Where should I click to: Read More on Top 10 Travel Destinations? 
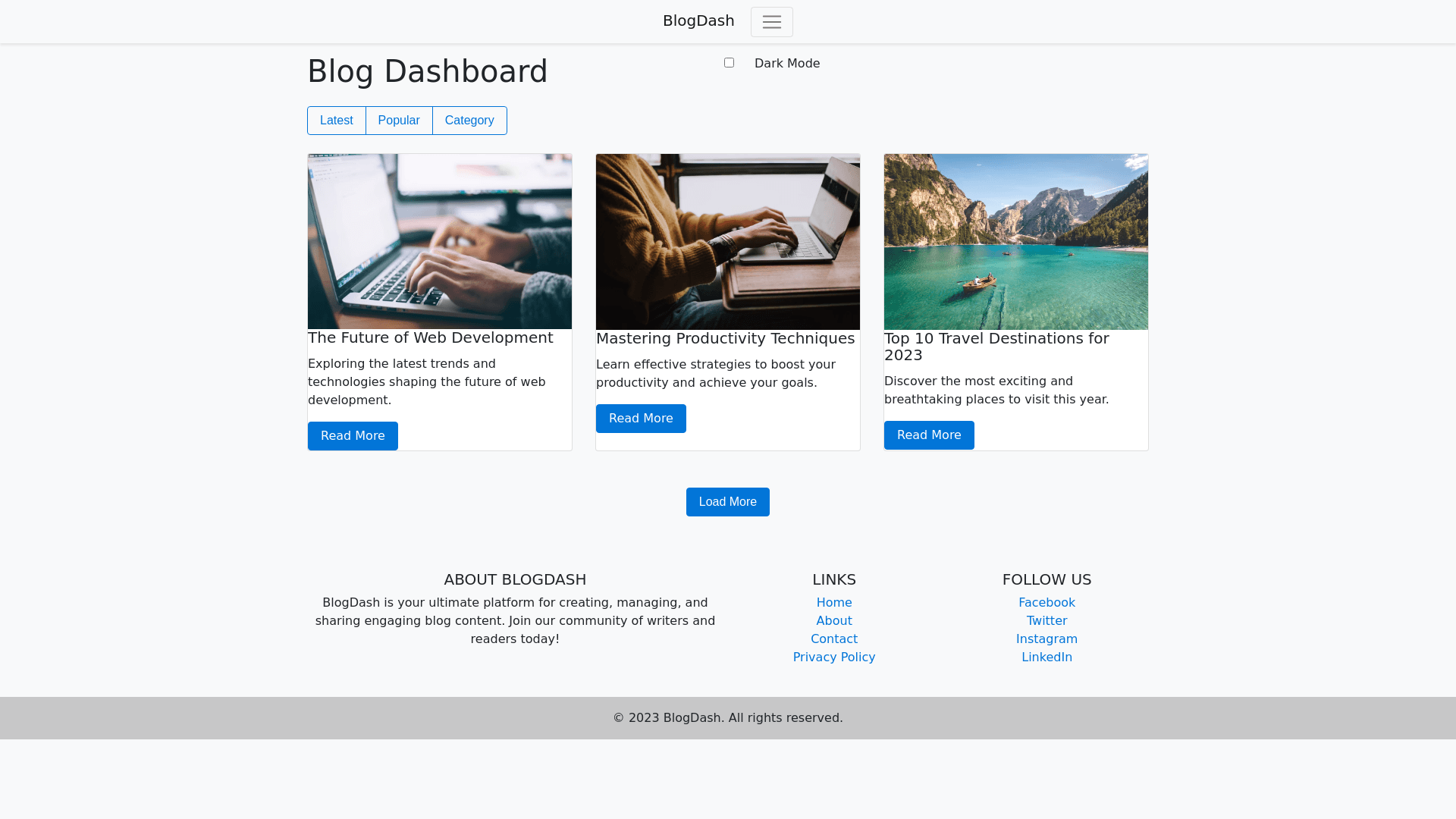tap(929, 435)
